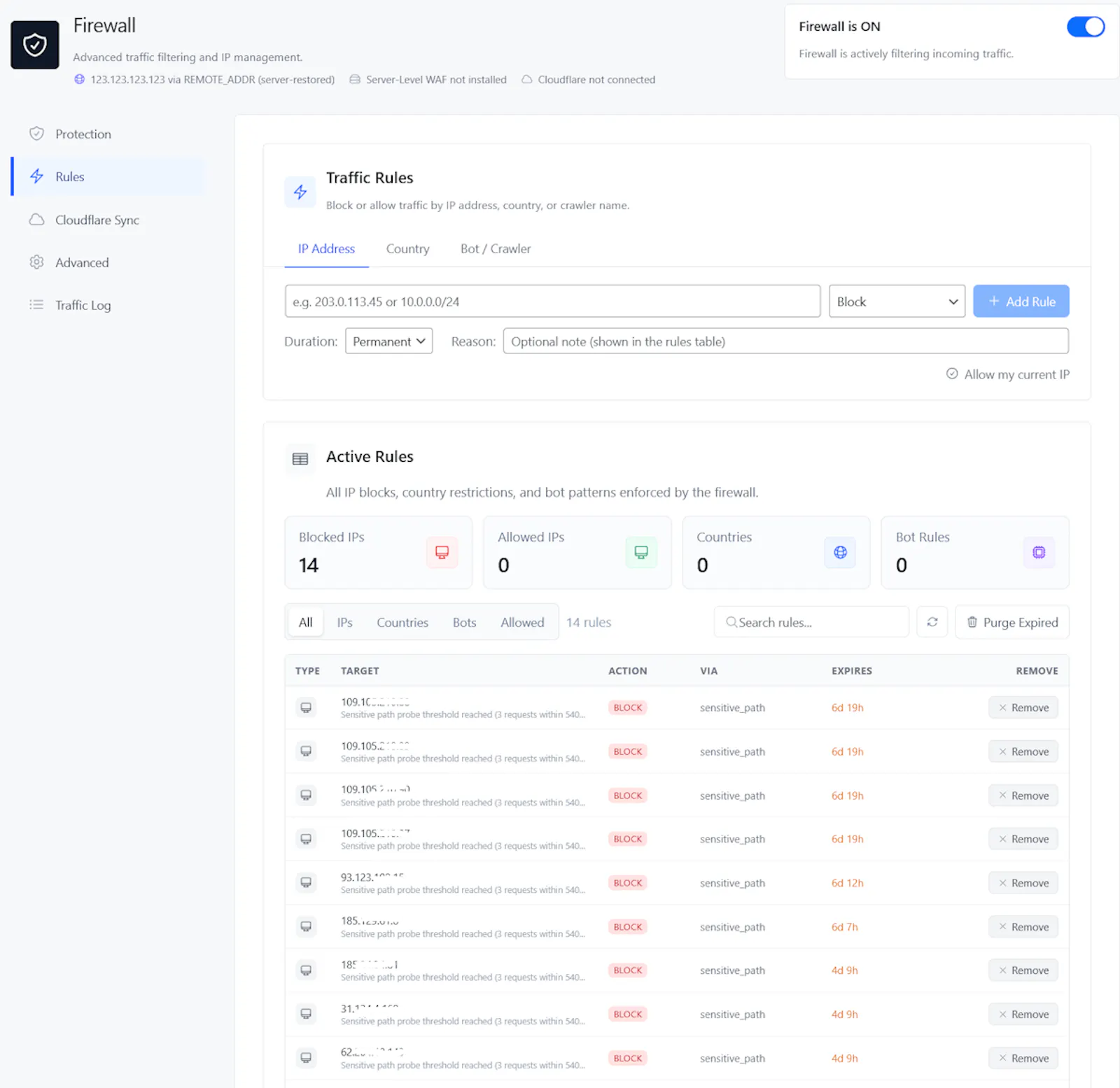The height and width of the screenshot is (1088, 1120).
Task: Click the VIA column header
Action: (708, 671)
